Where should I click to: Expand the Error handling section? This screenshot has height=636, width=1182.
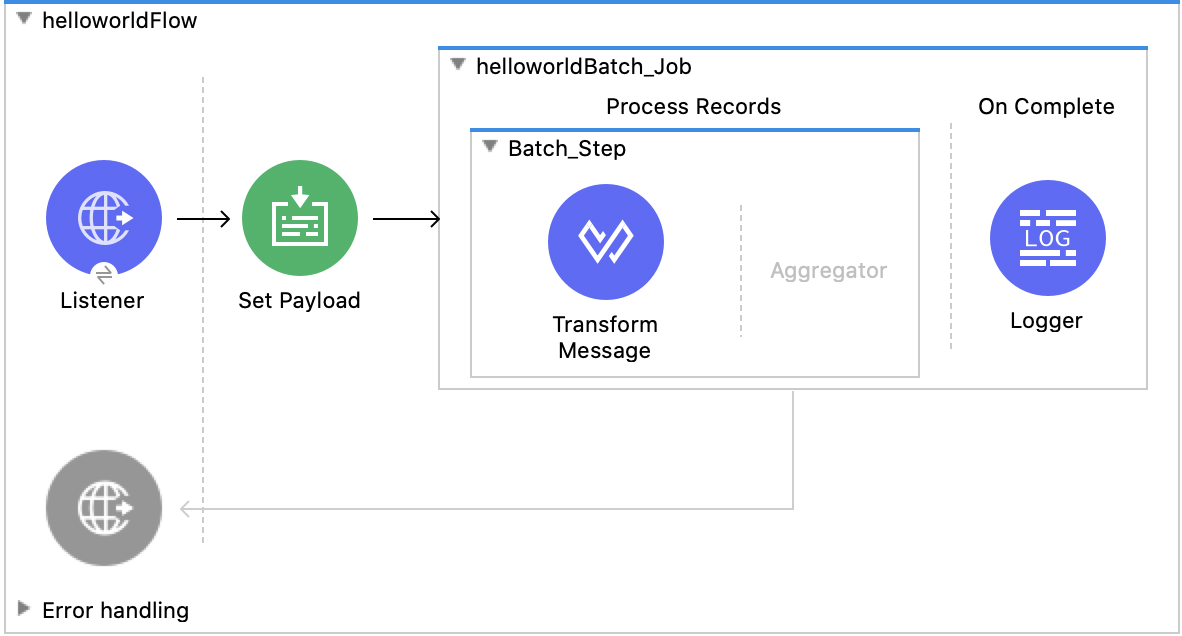pos(24,609)
